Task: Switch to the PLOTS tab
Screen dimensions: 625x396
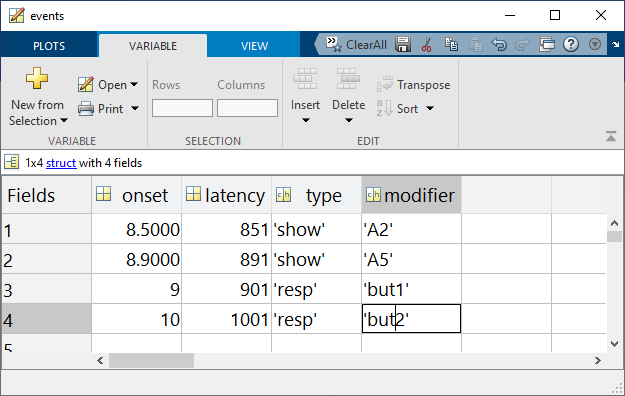Action: pyautogui.click(x=49, y=46)
